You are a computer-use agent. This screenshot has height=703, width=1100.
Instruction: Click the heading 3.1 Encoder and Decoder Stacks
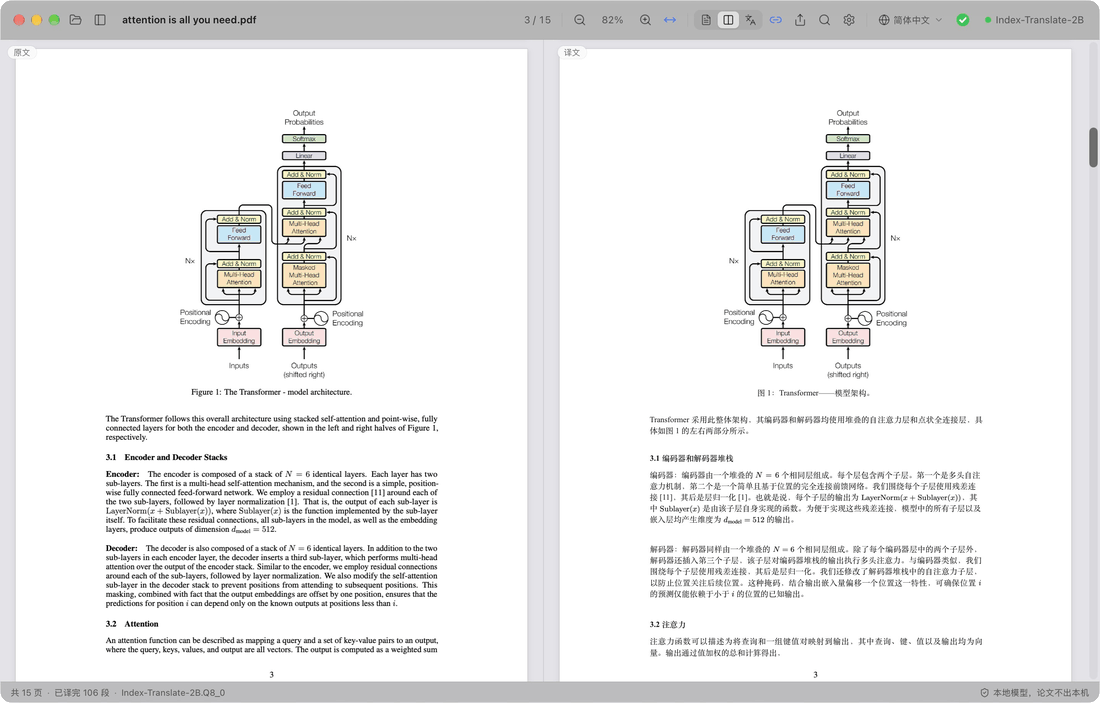(x=166, y=457)
